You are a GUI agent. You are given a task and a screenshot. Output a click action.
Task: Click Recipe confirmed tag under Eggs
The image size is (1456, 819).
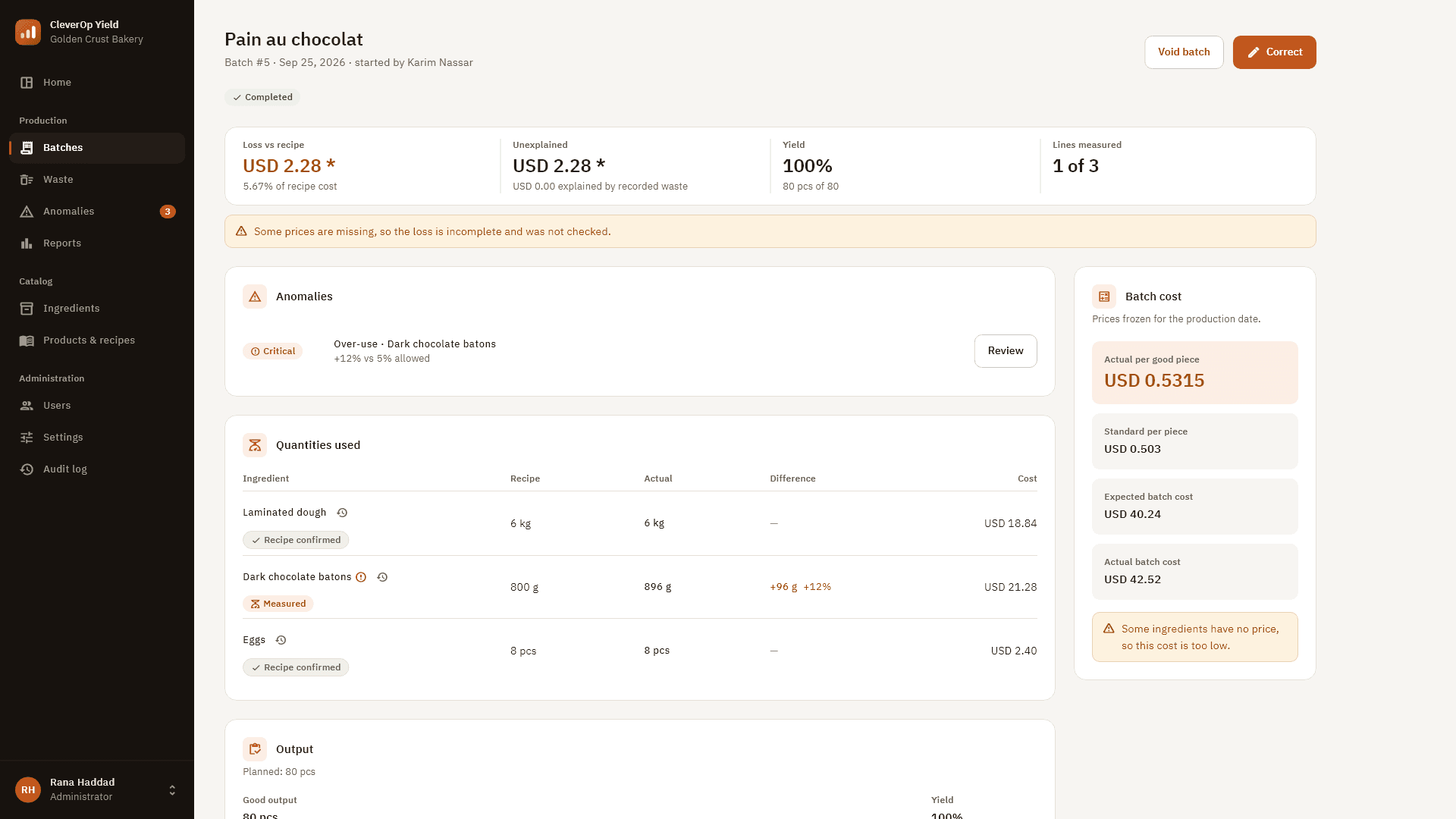point(296,667)
